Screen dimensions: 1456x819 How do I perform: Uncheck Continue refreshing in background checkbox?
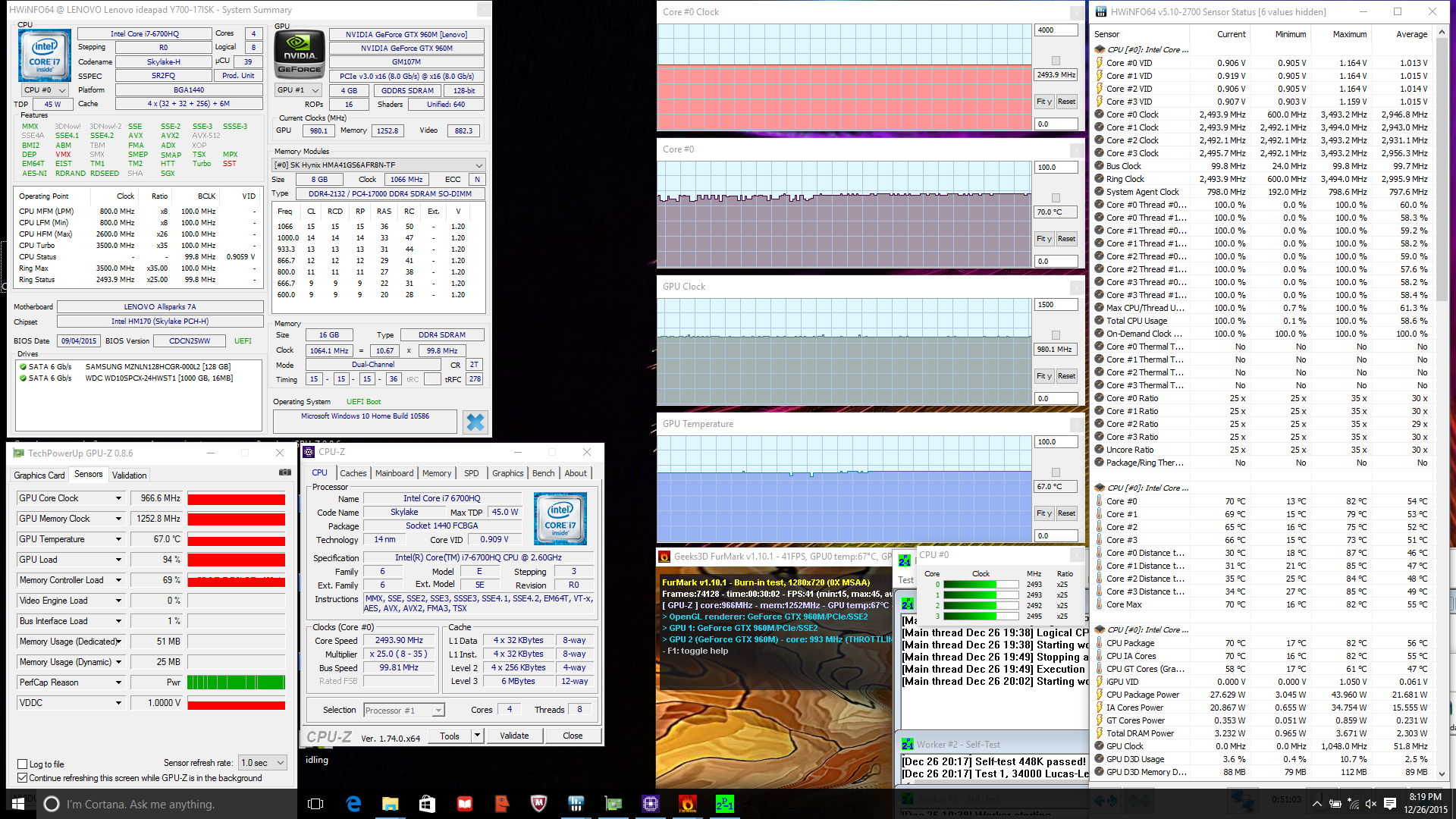pos(23,778)
